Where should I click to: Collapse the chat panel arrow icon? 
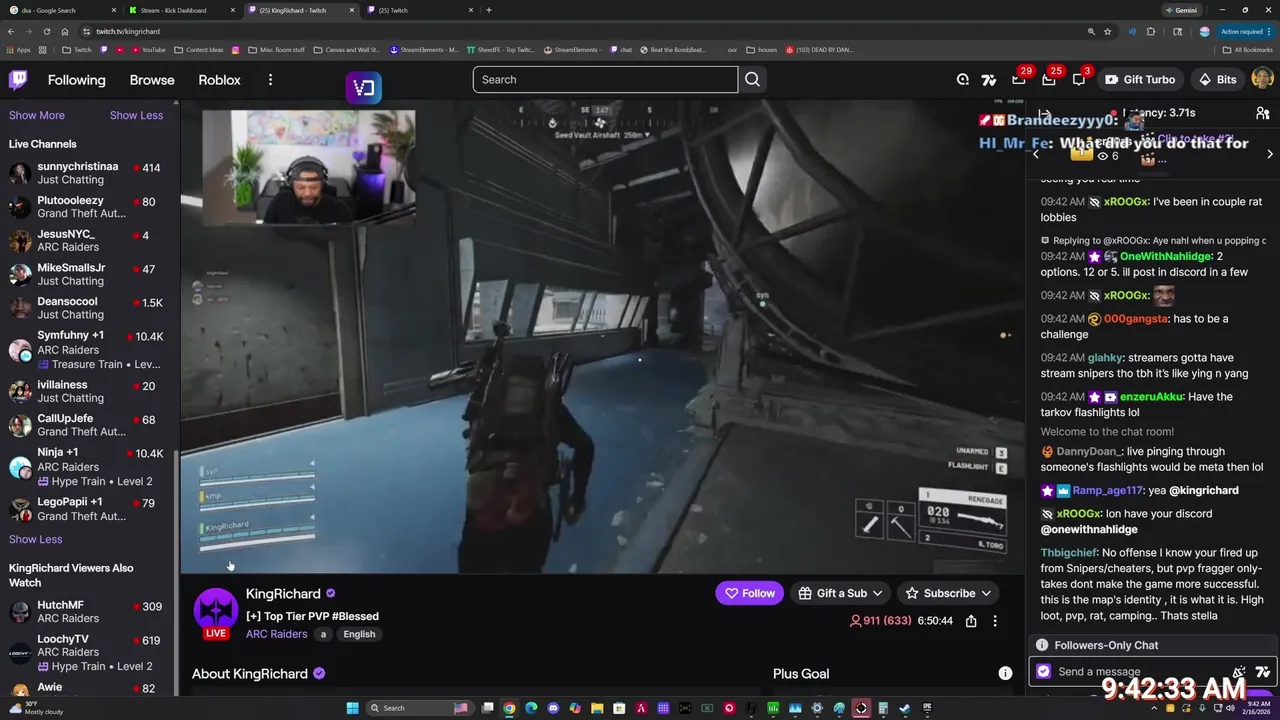click(1044, 114)
